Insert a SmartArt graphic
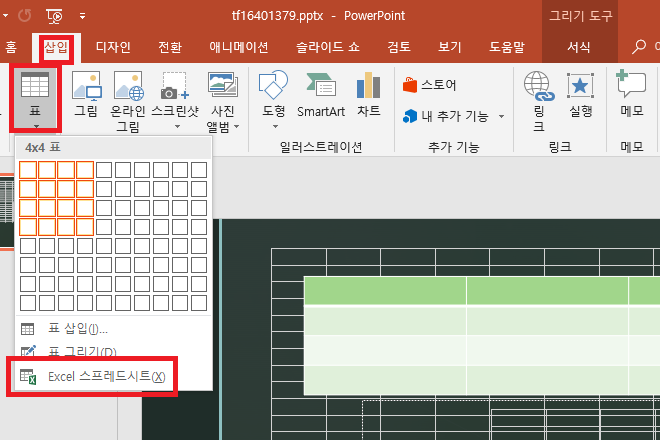 pos(321,95)
